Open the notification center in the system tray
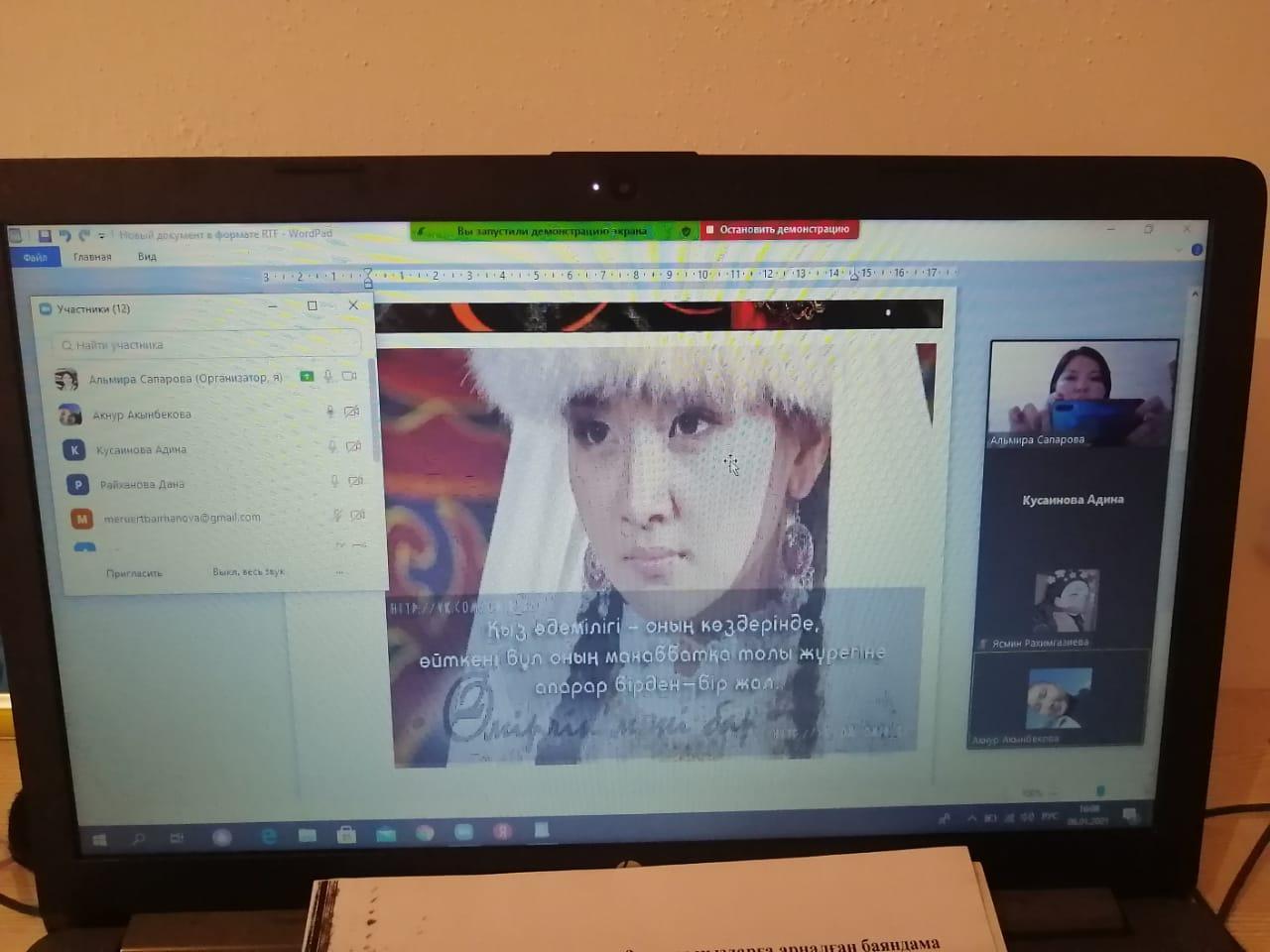The width and height of the screenshot is (1270, 952). (x=1130, y=814)
